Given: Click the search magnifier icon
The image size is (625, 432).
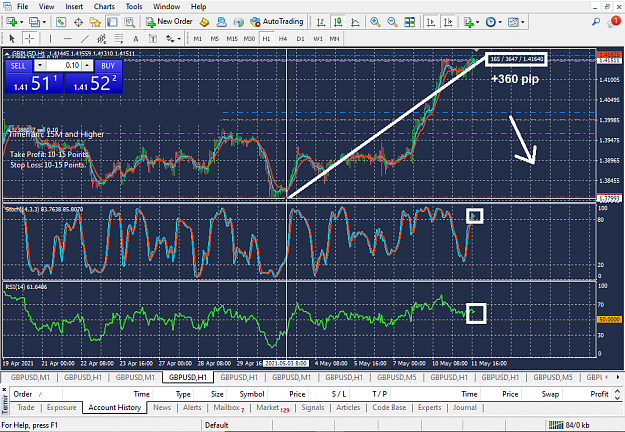Looking at the screenshot, I should [596, 22].
